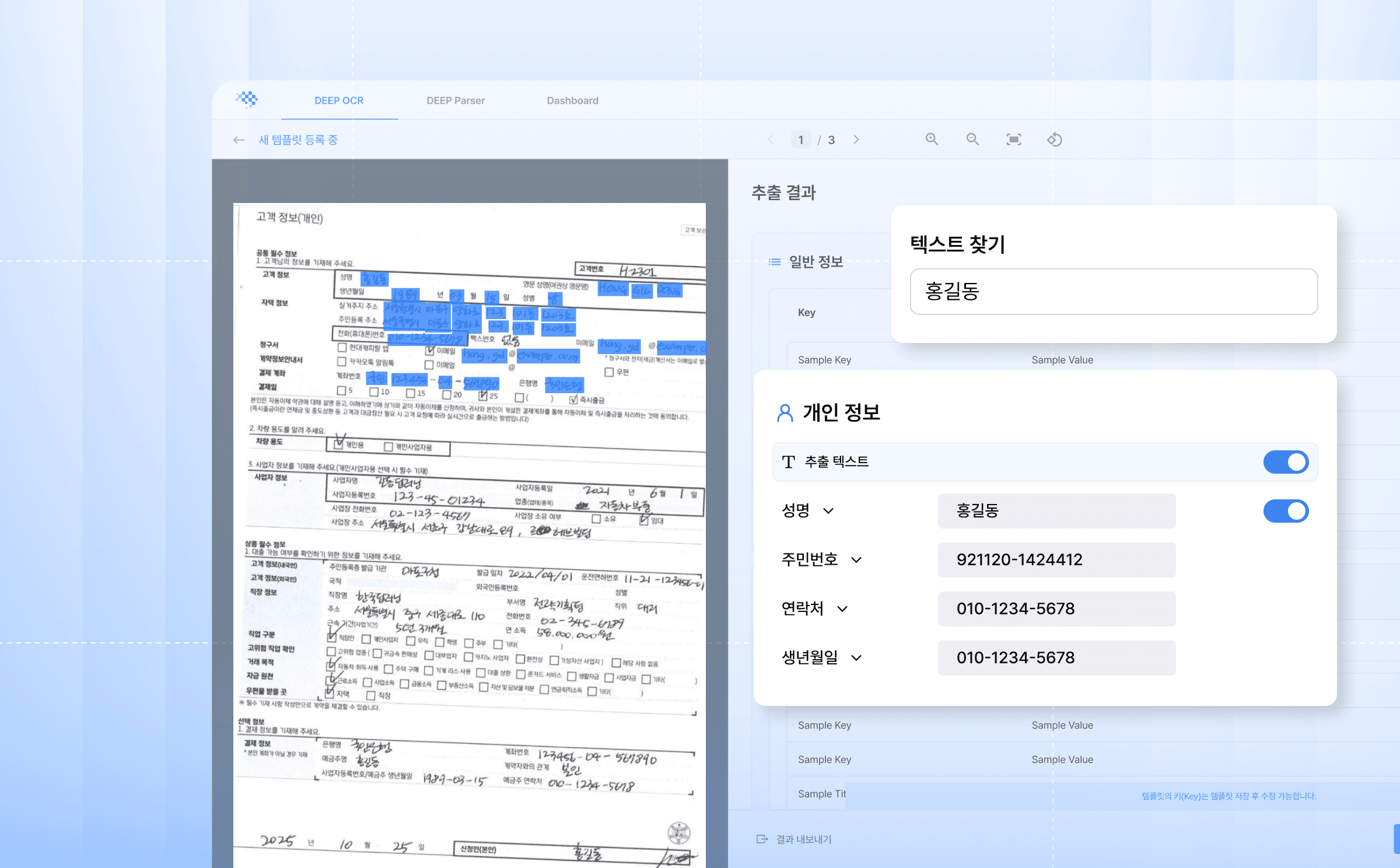Click the zoom out magnifier icon
Image resolution: width=1400 pixels, height=868 pixels.
[972, 139]
